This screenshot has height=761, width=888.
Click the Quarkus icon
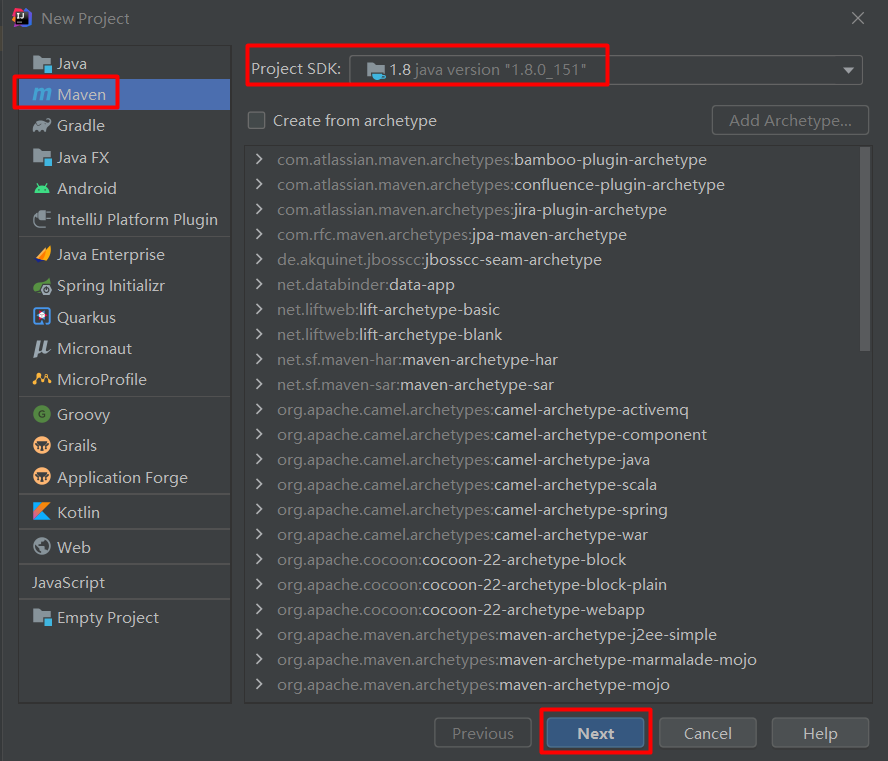point(42,317)
